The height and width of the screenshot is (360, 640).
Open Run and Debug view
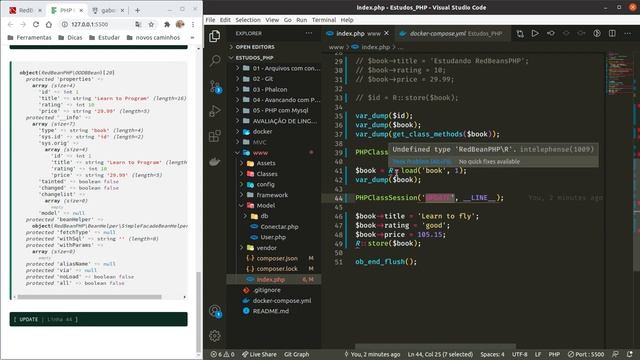coord(215,111)
